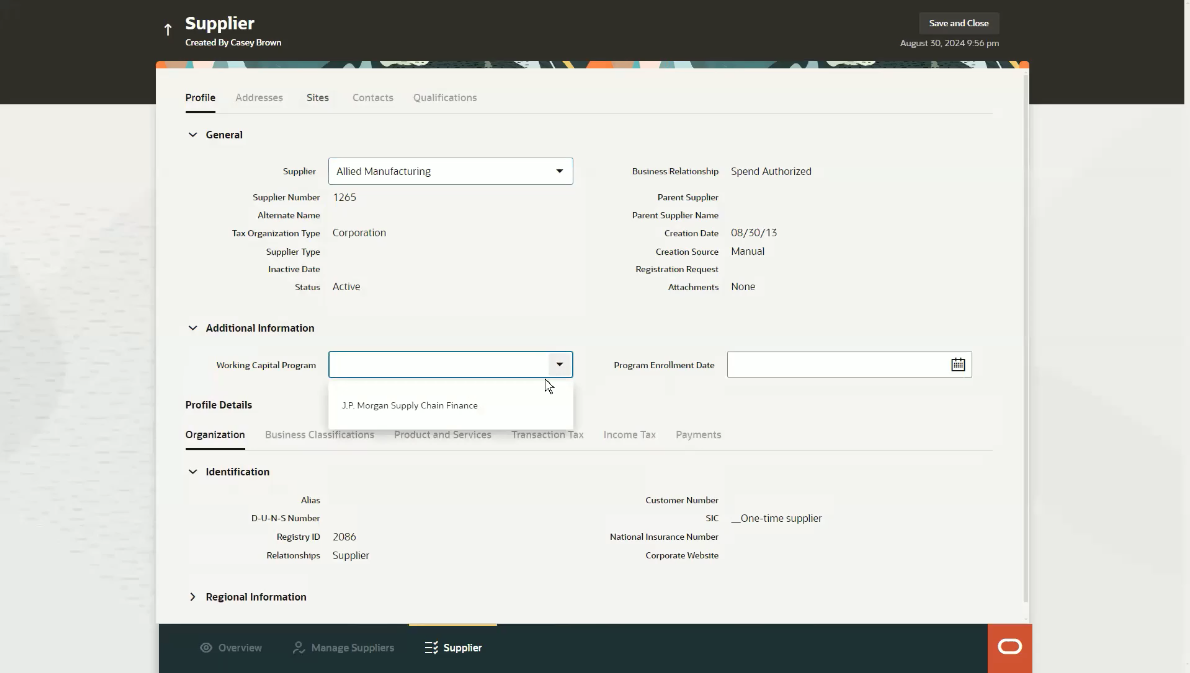Click the back arrow next to Supplier title
1190x673 pixels.
168,30
